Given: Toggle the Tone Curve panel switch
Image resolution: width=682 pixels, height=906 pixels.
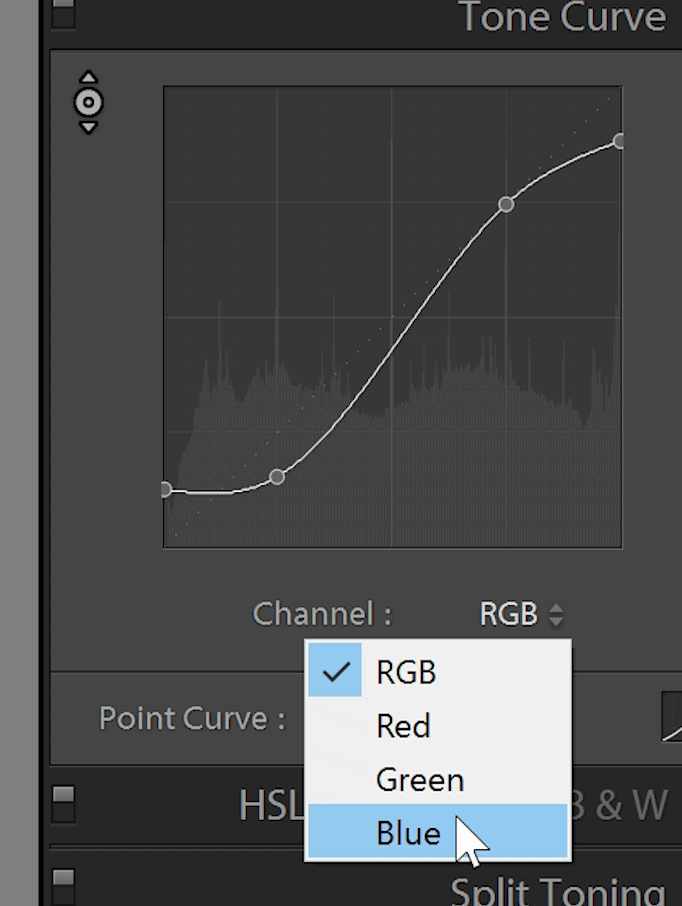Looking at the screenshot, I should tap(63, 14).
